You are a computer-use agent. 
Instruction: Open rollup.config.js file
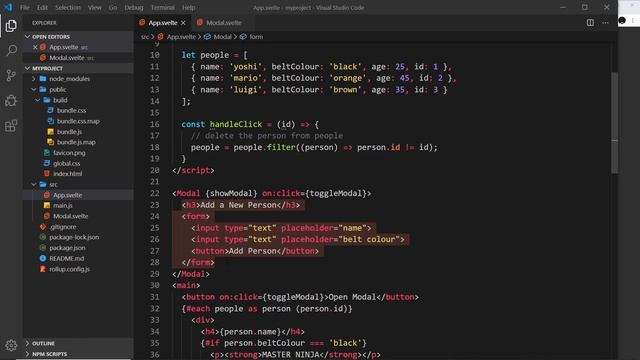coord(69,269)
